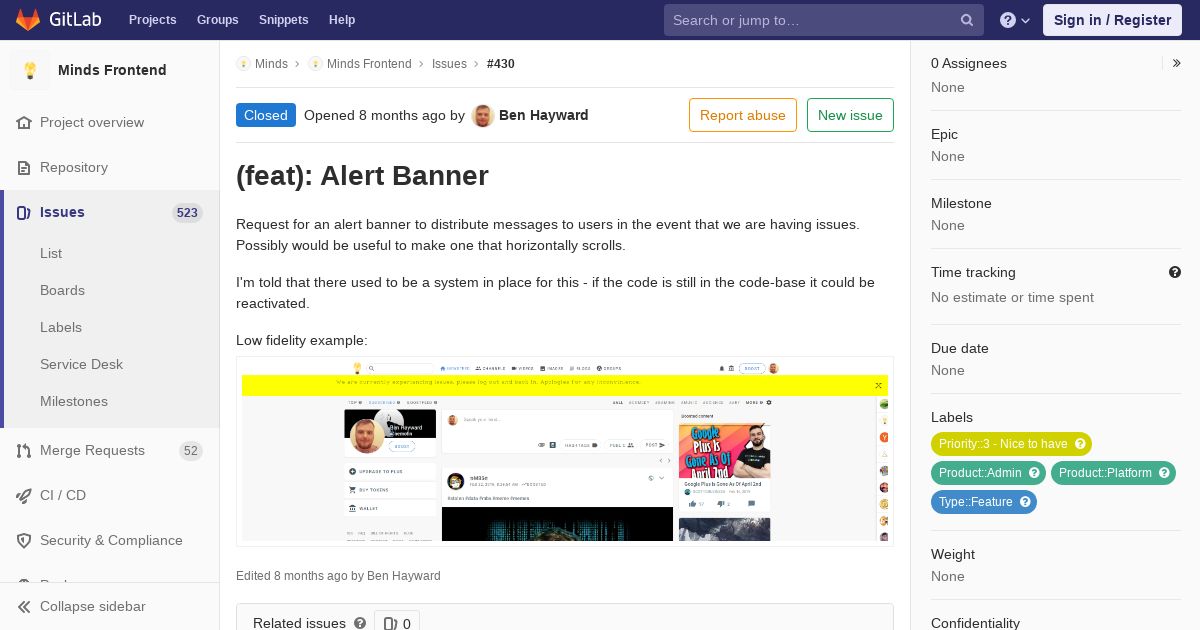This screenshot has width=1200, height=630.
Task: Click the Security & Compliance shield icon
Action: 24,541
